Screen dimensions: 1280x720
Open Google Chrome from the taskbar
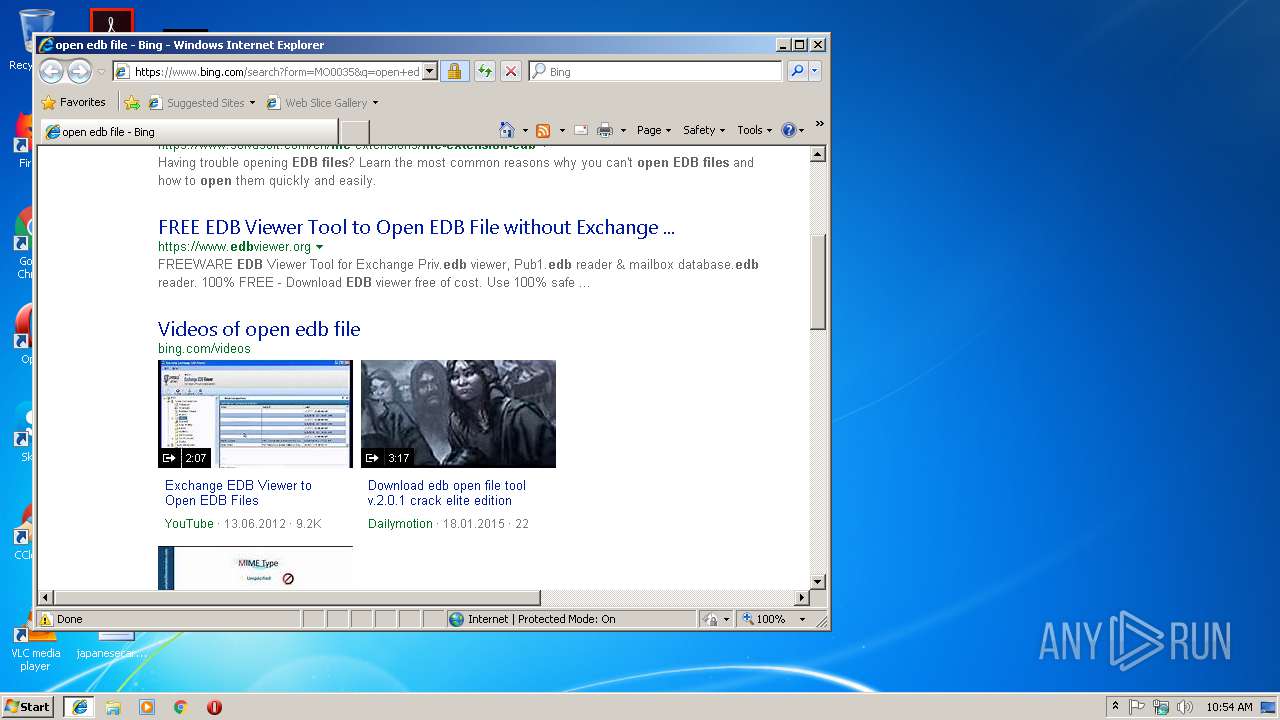tap(180, 707)
